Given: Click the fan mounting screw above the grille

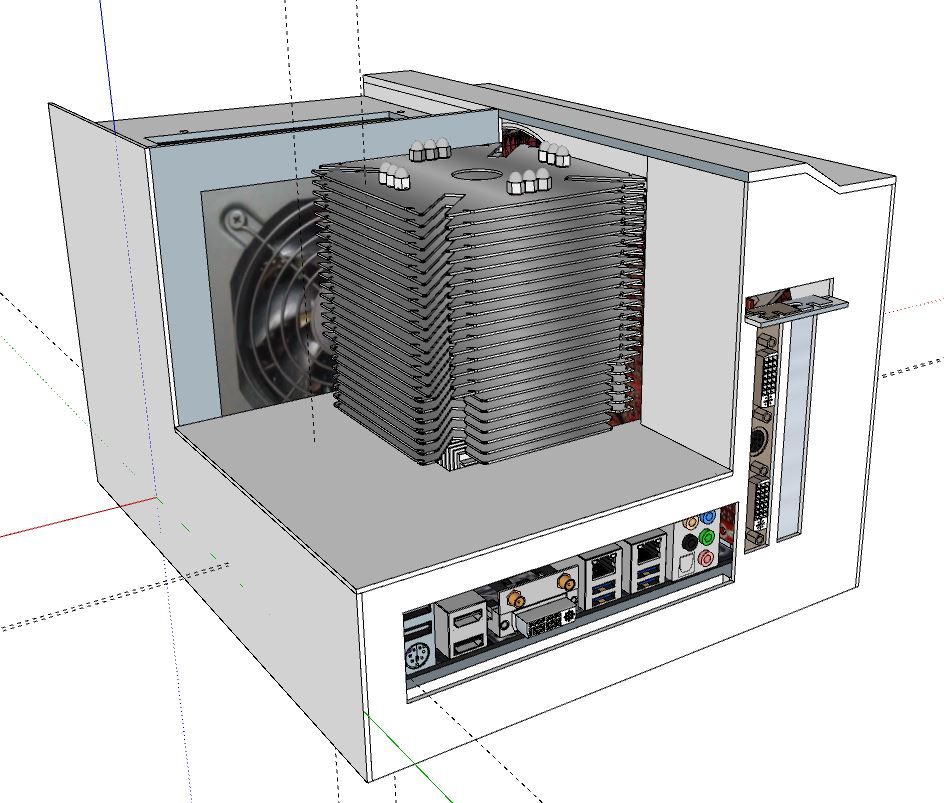Looking at the screenshot, I should click(236, 219).
